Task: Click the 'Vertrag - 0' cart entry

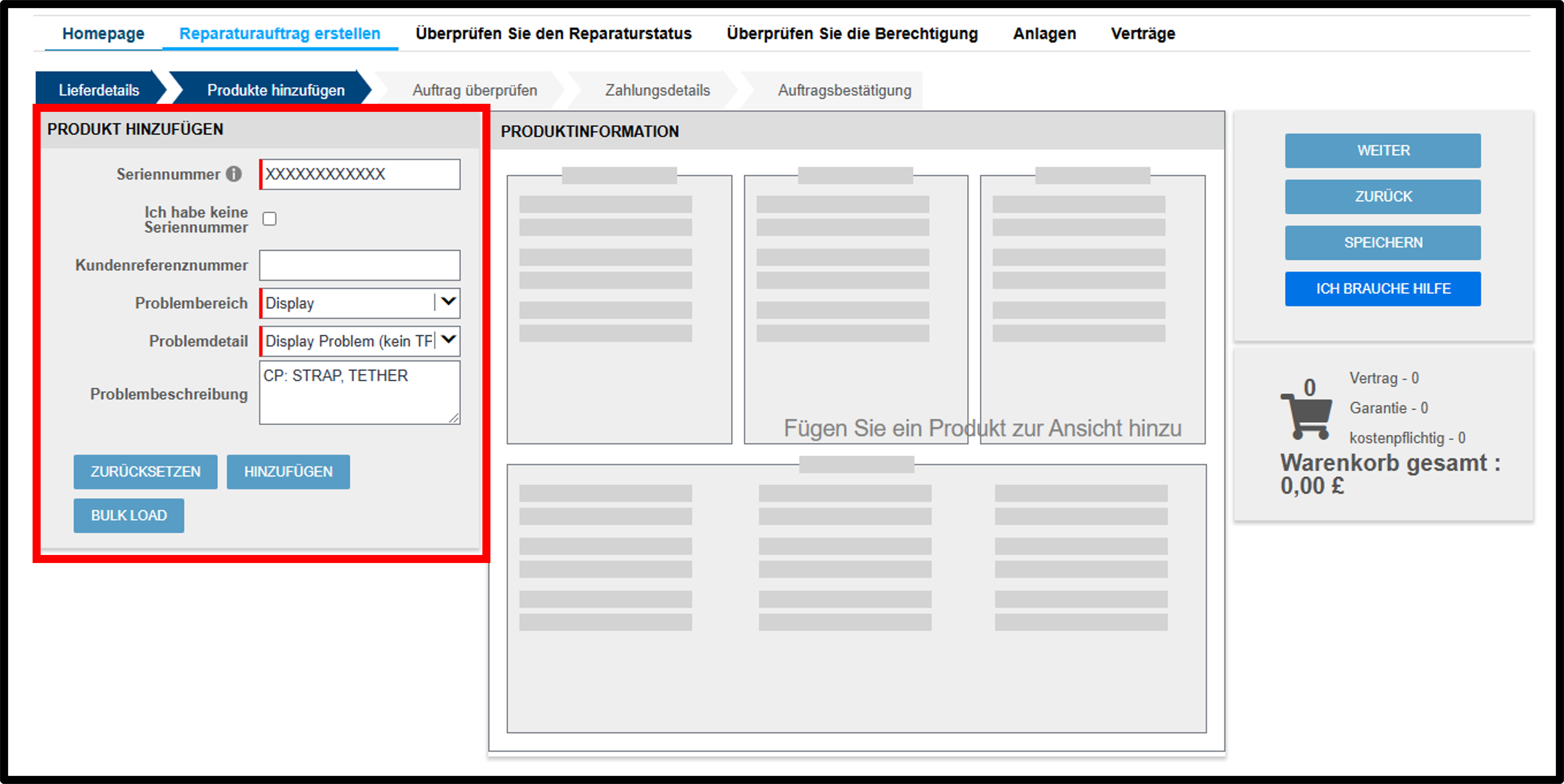Action: [1384, 378]
